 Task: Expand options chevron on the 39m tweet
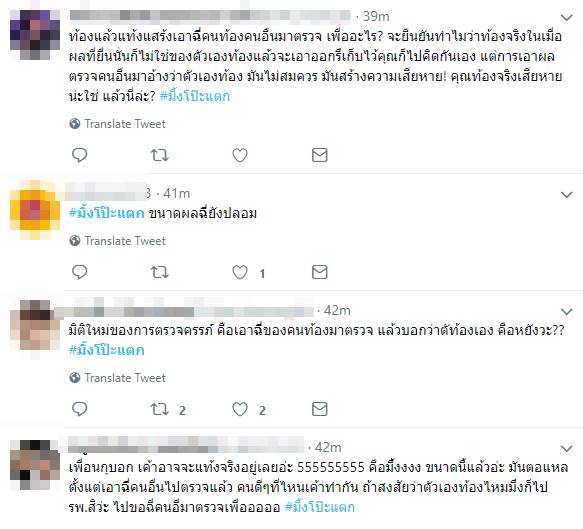pos(566,17)
